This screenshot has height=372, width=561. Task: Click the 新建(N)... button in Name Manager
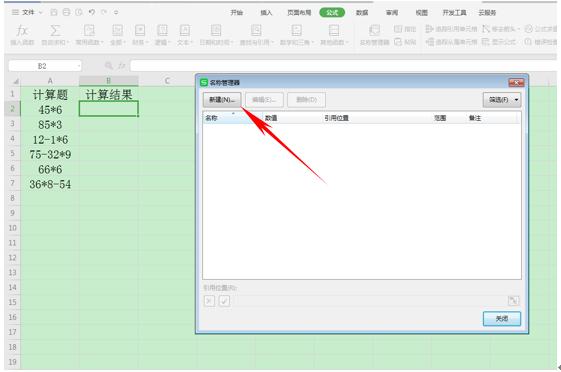[x=222, y=100]
